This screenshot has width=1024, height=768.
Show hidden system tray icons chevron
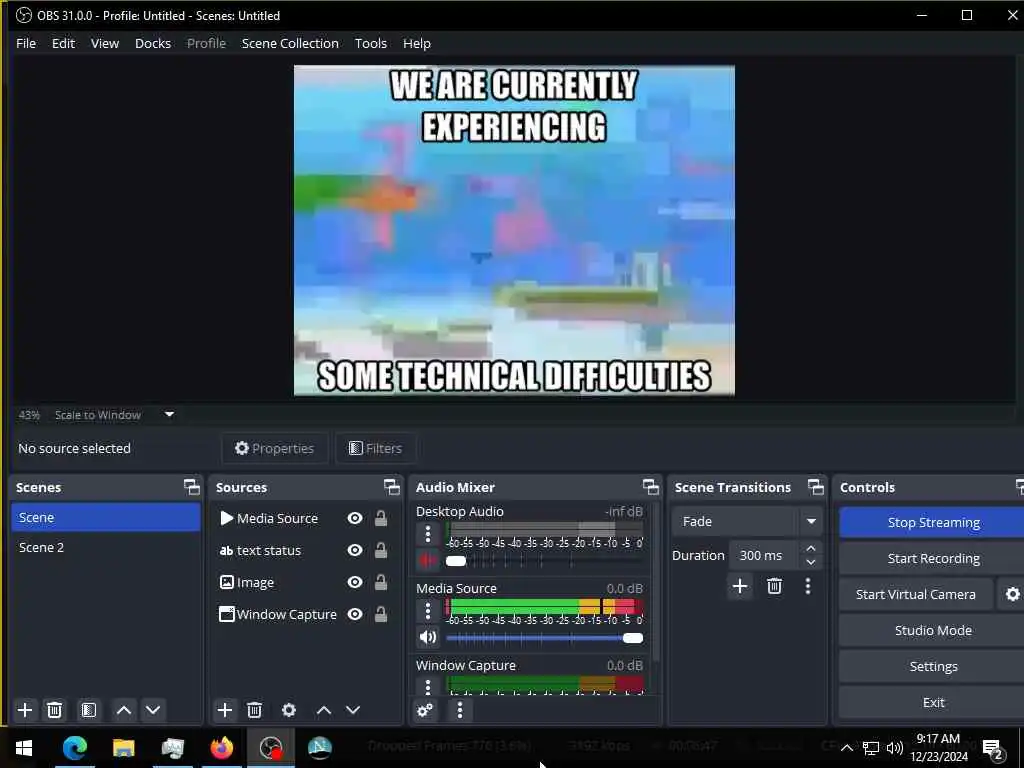846,748
